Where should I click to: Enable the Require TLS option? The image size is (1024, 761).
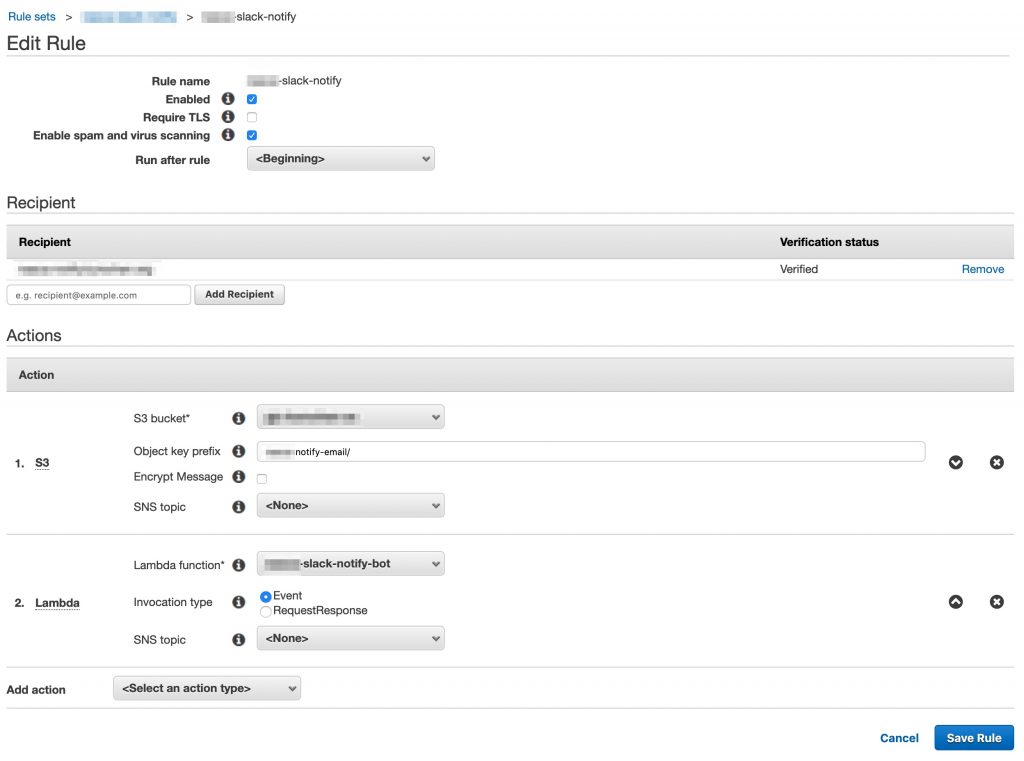coord(251,117)
